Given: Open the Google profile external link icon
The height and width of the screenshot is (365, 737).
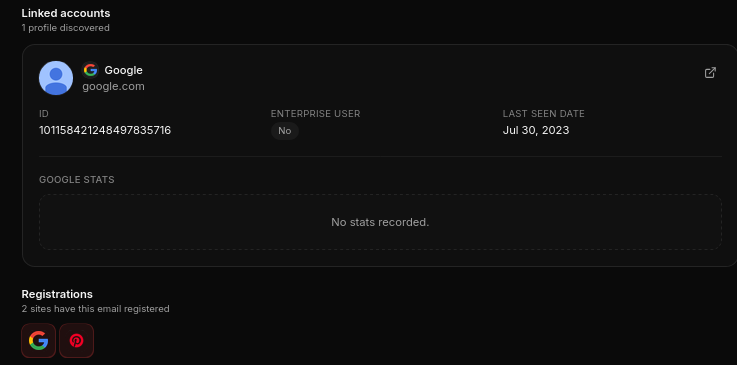Looking at the screenshot, I should (710, 73).
